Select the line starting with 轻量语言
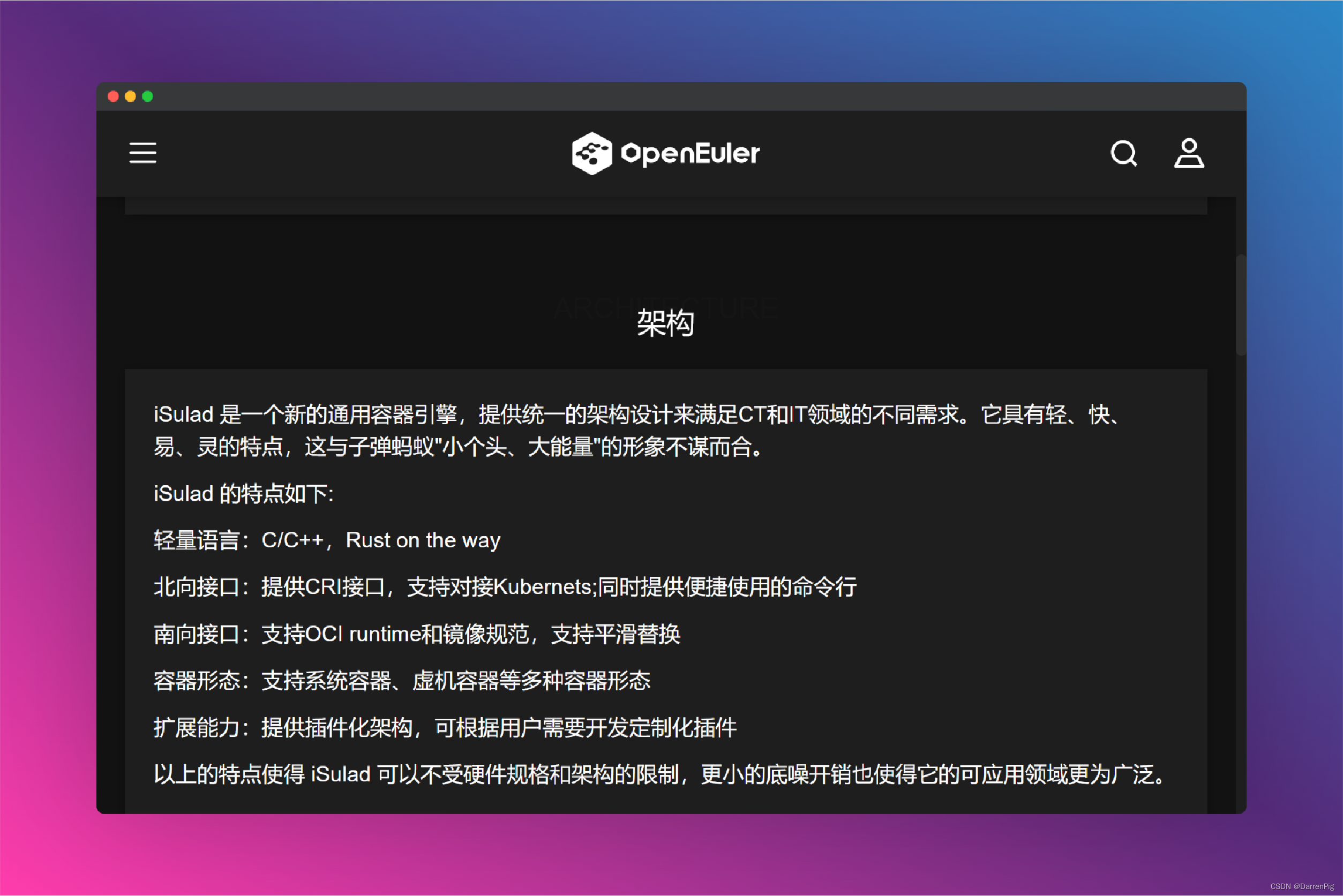Screen dimensions: 1343x896 tap(327, 540)
